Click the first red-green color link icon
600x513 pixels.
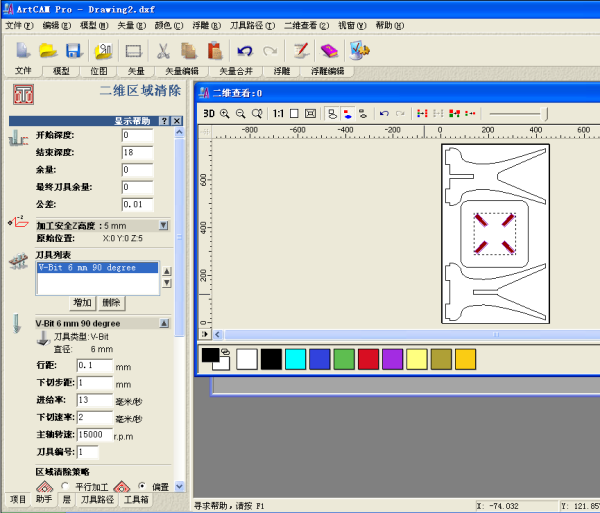(x=422, y=114)
